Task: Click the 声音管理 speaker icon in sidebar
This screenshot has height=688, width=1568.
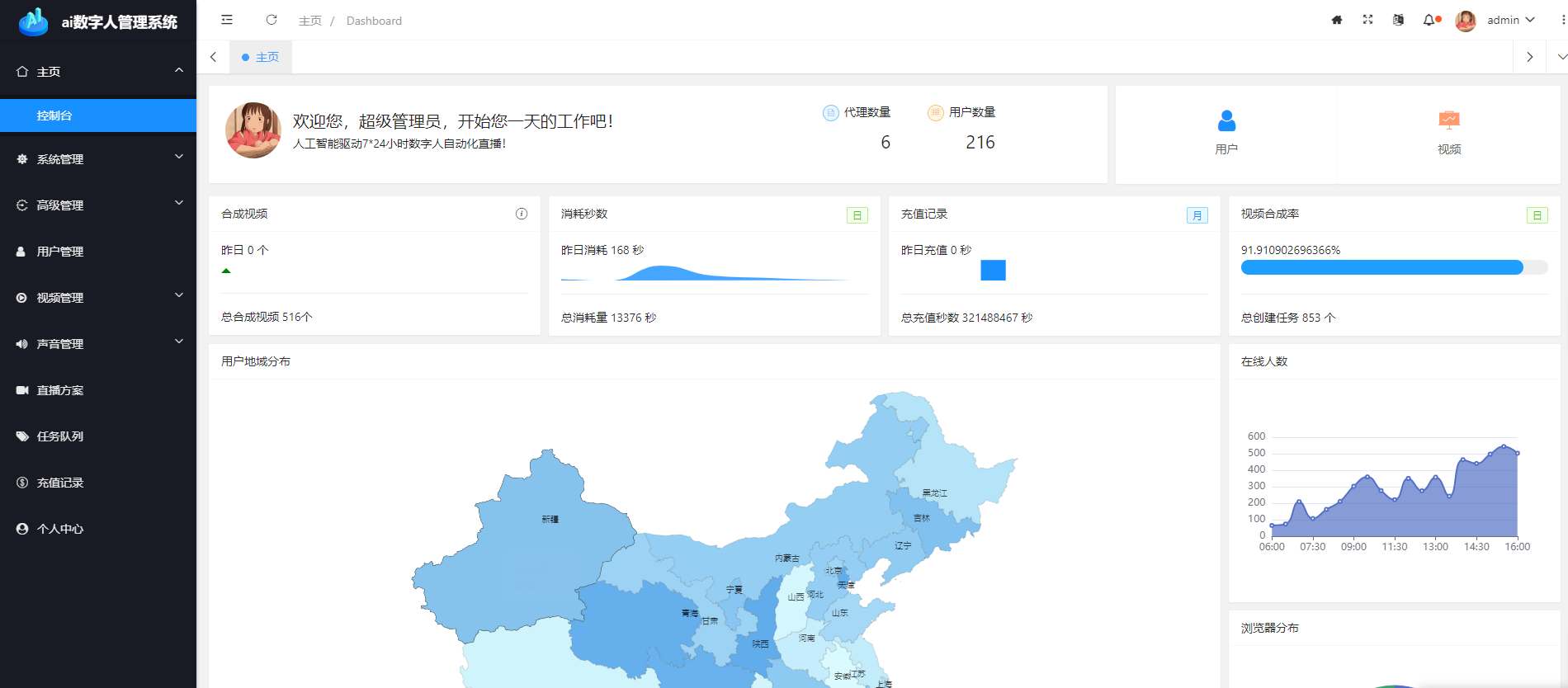Action: [21, 344]
